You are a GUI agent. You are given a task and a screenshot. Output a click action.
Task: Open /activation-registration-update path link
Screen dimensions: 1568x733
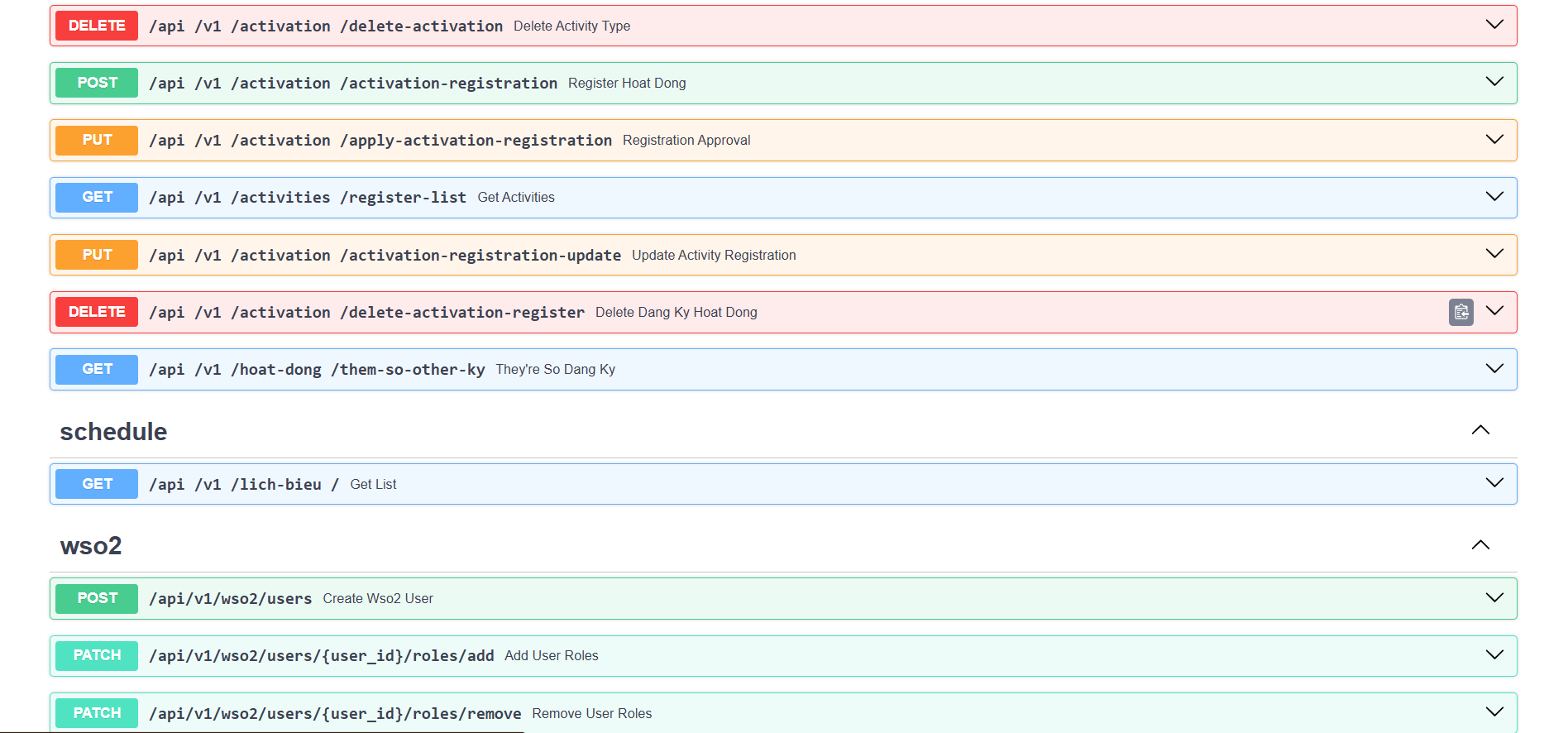pyautogui.click(x=385, y=255)
